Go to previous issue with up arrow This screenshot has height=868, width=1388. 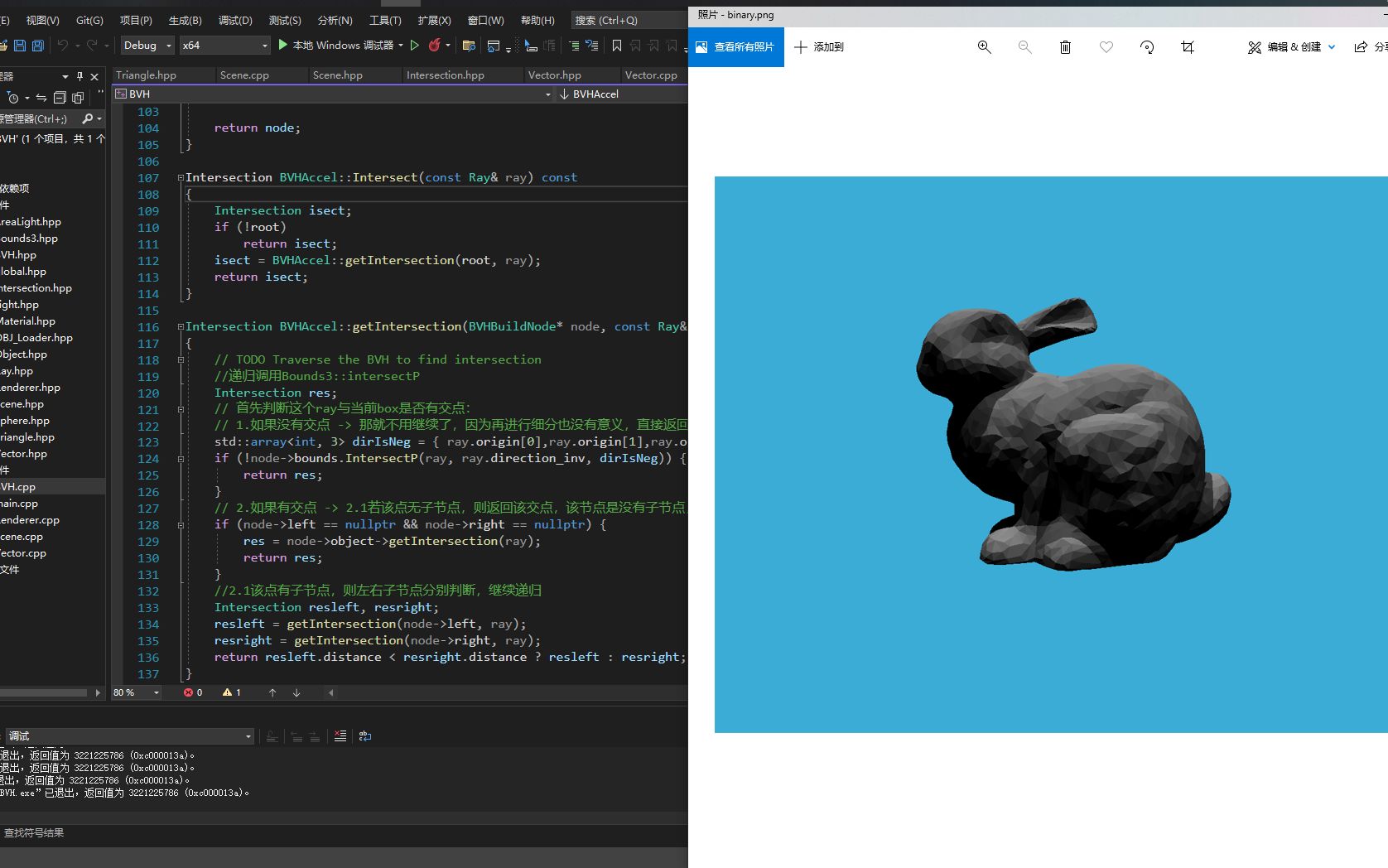point(272,692)
